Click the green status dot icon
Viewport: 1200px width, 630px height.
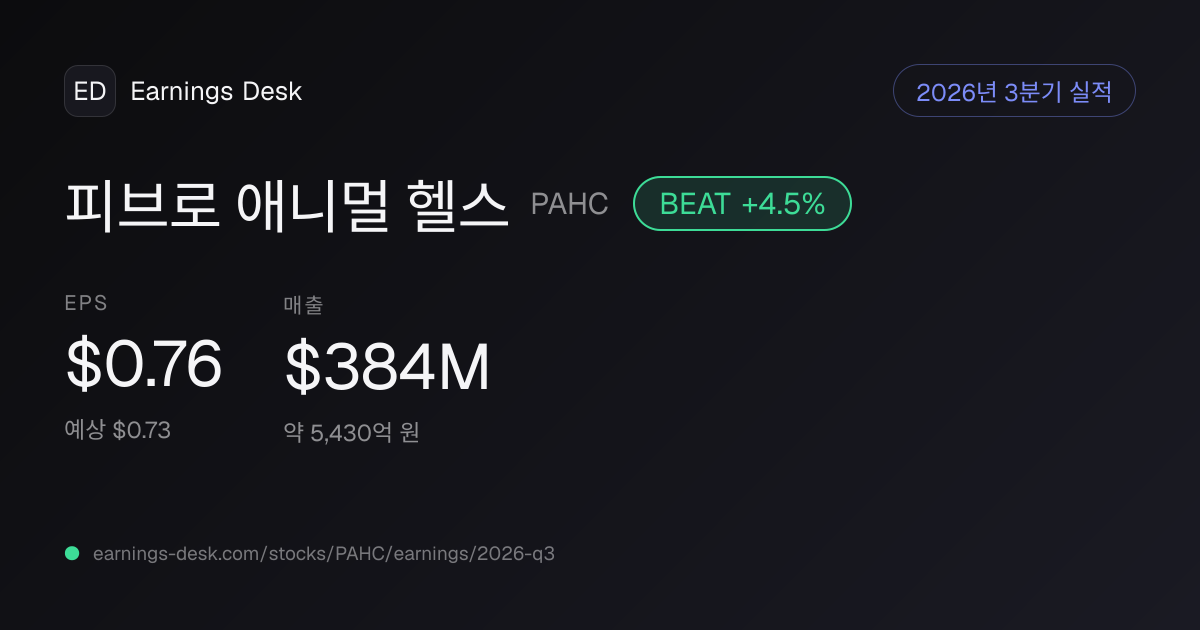(x=72, y=553)
